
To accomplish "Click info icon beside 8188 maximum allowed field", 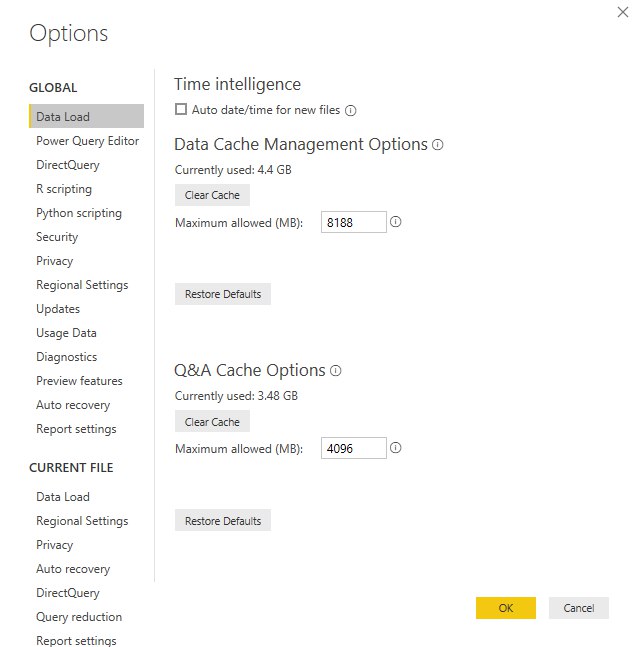I will tap(395, 222).
